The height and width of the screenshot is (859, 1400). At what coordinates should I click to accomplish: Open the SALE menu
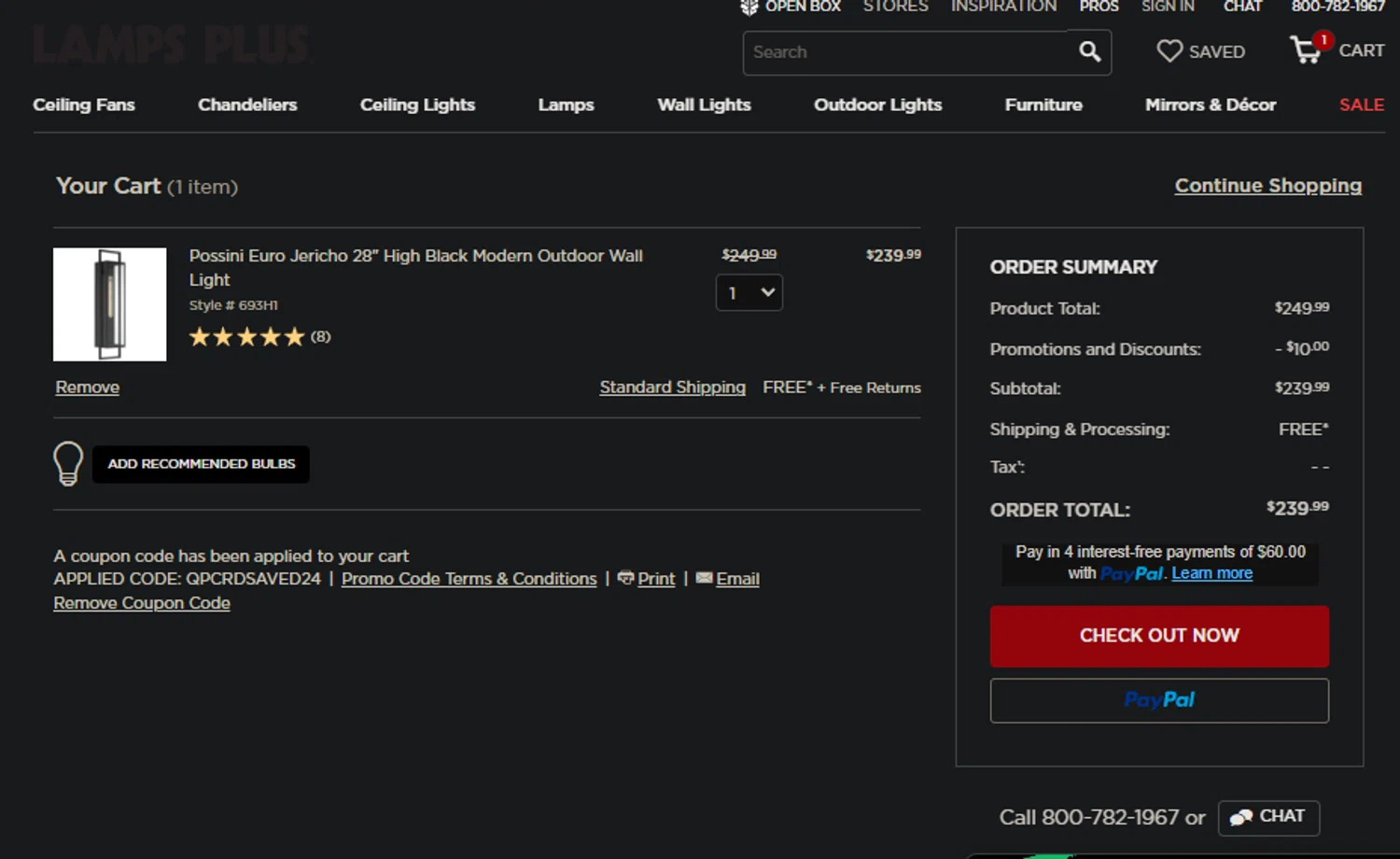[1362, 105]
